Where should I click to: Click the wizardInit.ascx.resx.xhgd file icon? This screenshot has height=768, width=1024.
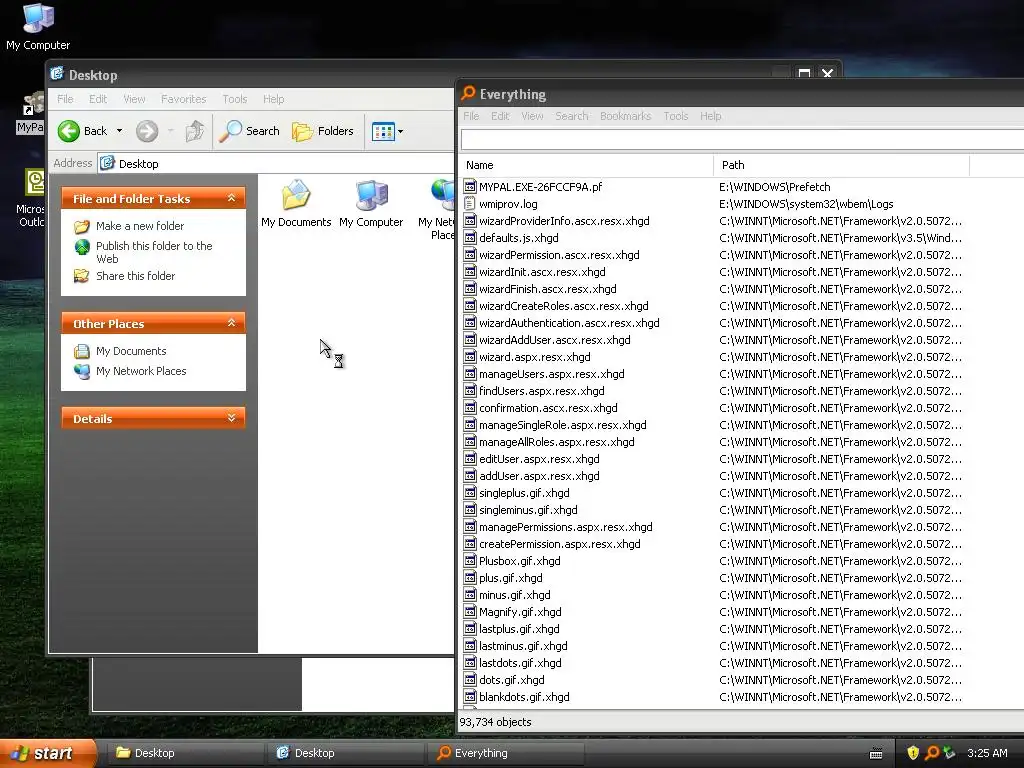tap(470, 272)
